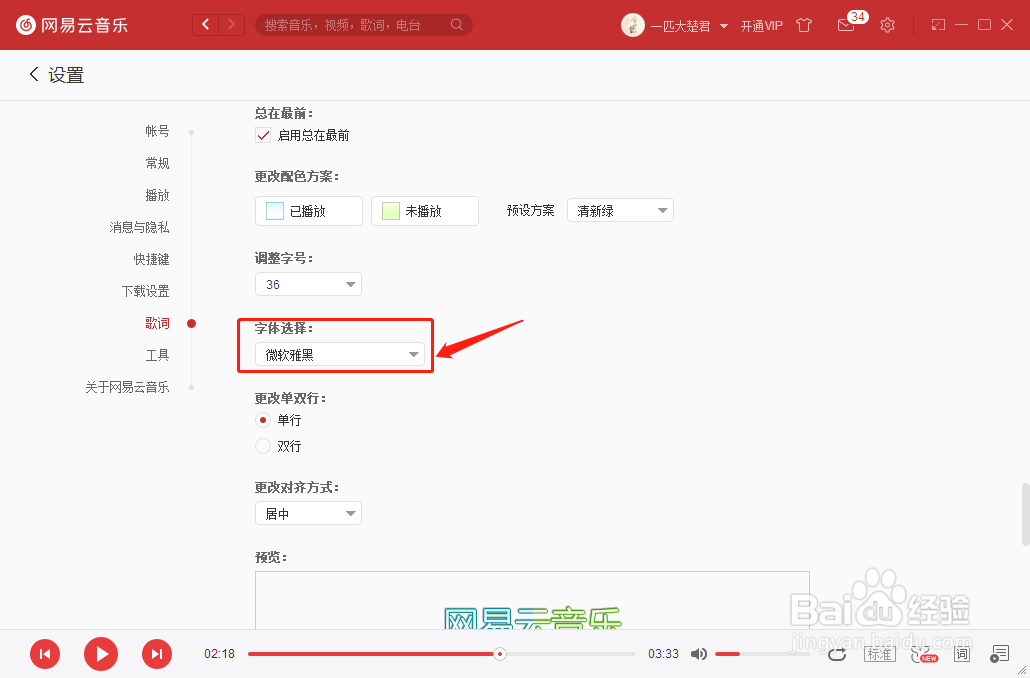Go to 工具 settings section
This screenshot has height=678, width=1030.
[158, 355]
